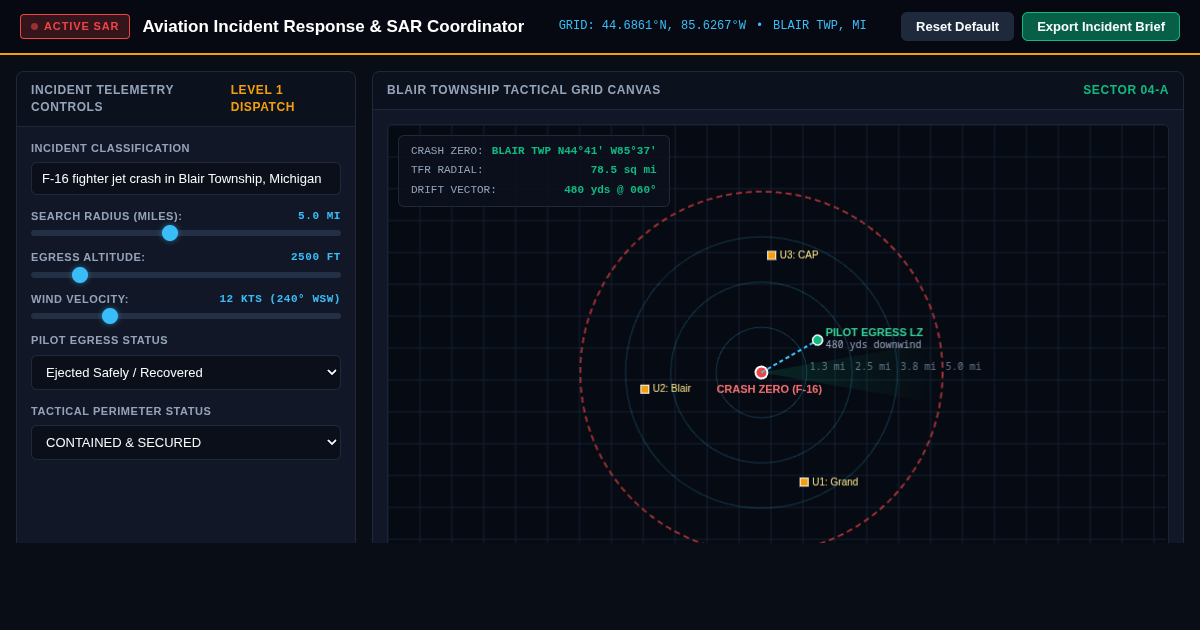The height and width of the screenshot is (630, 1200).
Task: Click the TFR Radial 78.5 sq mi value
Action: point(623,170)
